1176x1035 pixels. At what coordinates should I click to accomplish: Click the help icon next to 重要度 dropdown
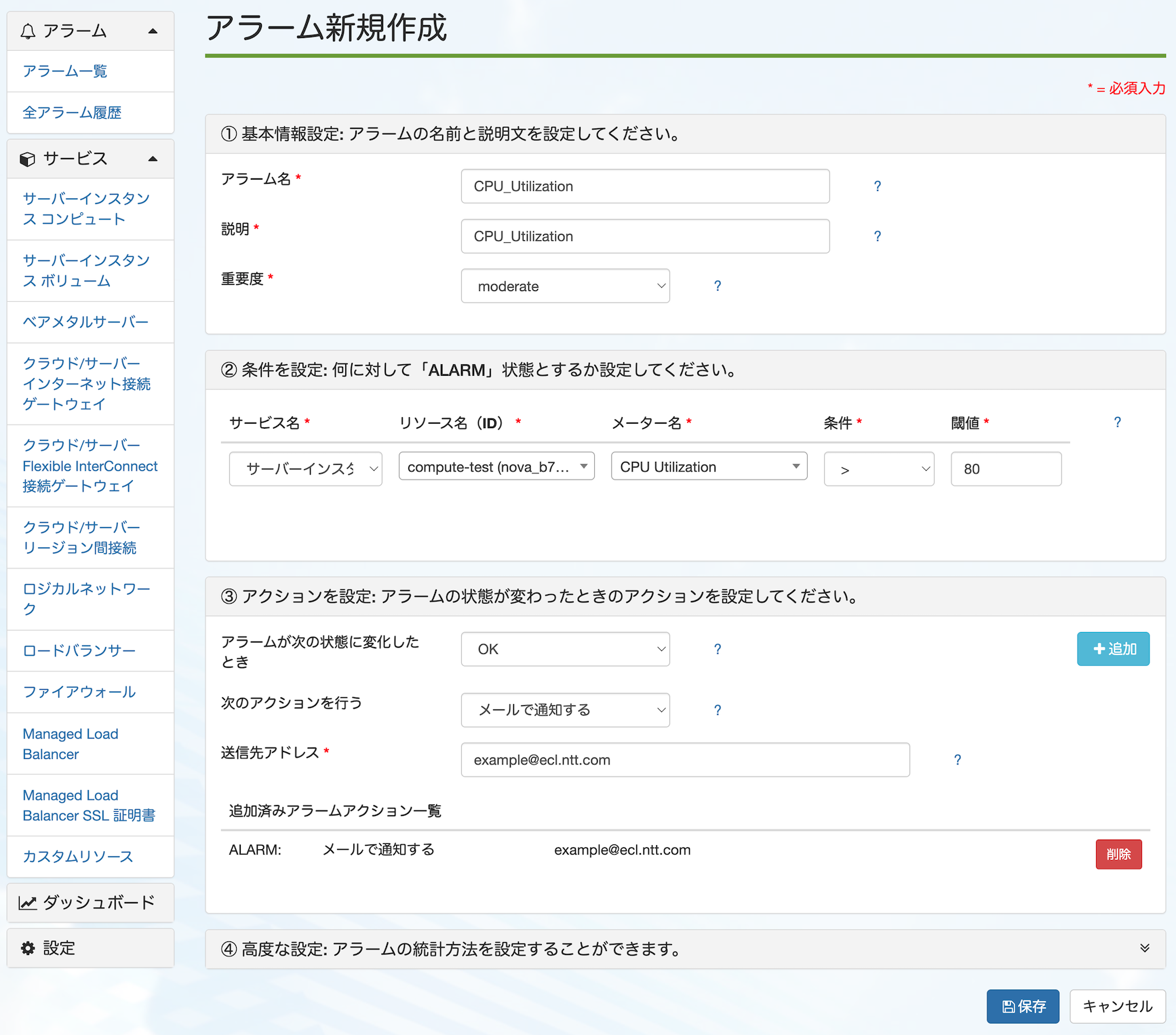pos(717,286)
